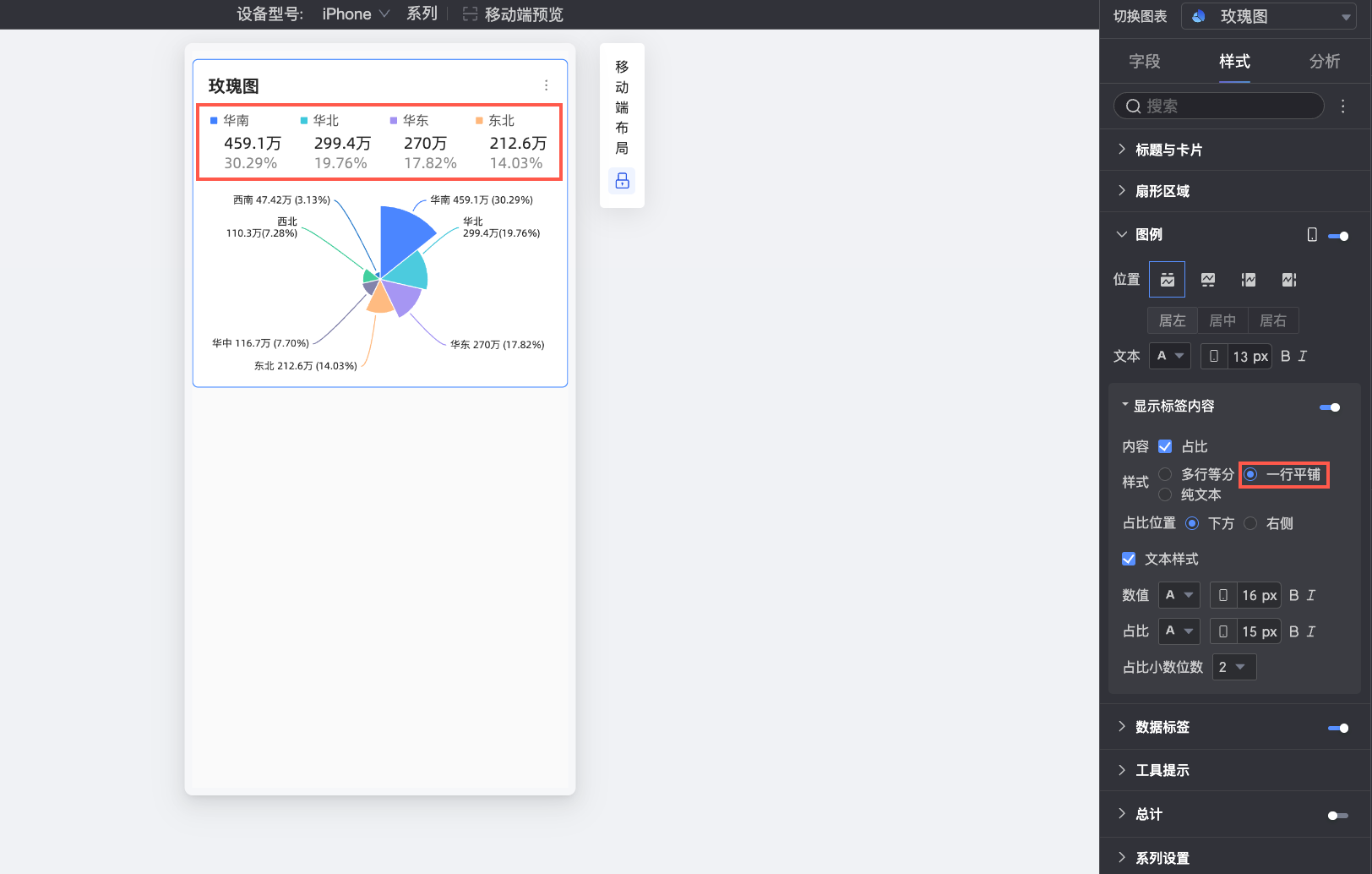Open the 切换图表 chart type dropdown
The height and width of the screenshot is (874, 1372).
(x=1269, y=16)
